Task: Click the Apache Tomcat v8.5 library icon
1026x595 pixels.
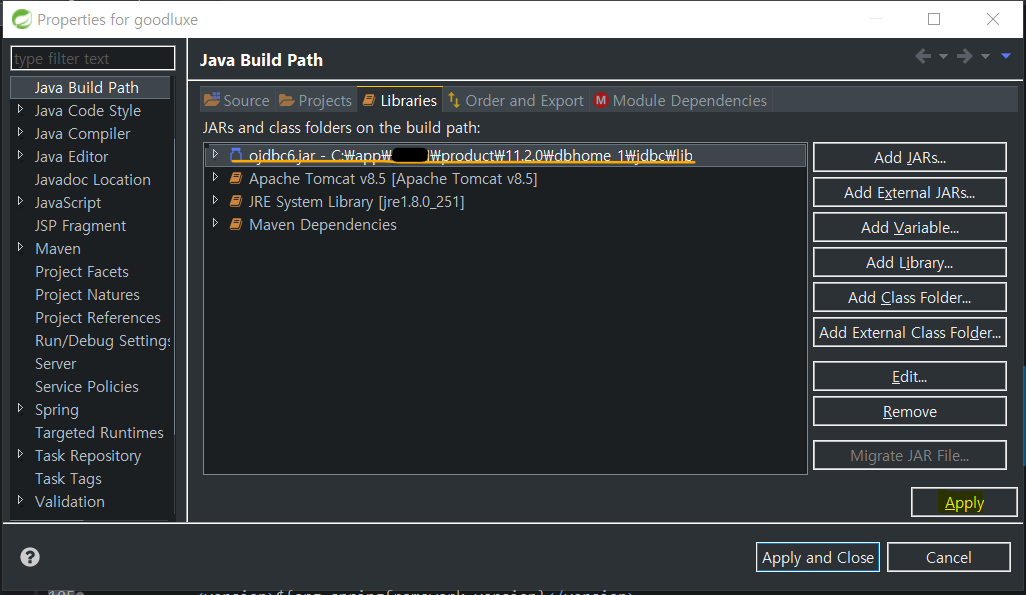Action: [236, 178]
